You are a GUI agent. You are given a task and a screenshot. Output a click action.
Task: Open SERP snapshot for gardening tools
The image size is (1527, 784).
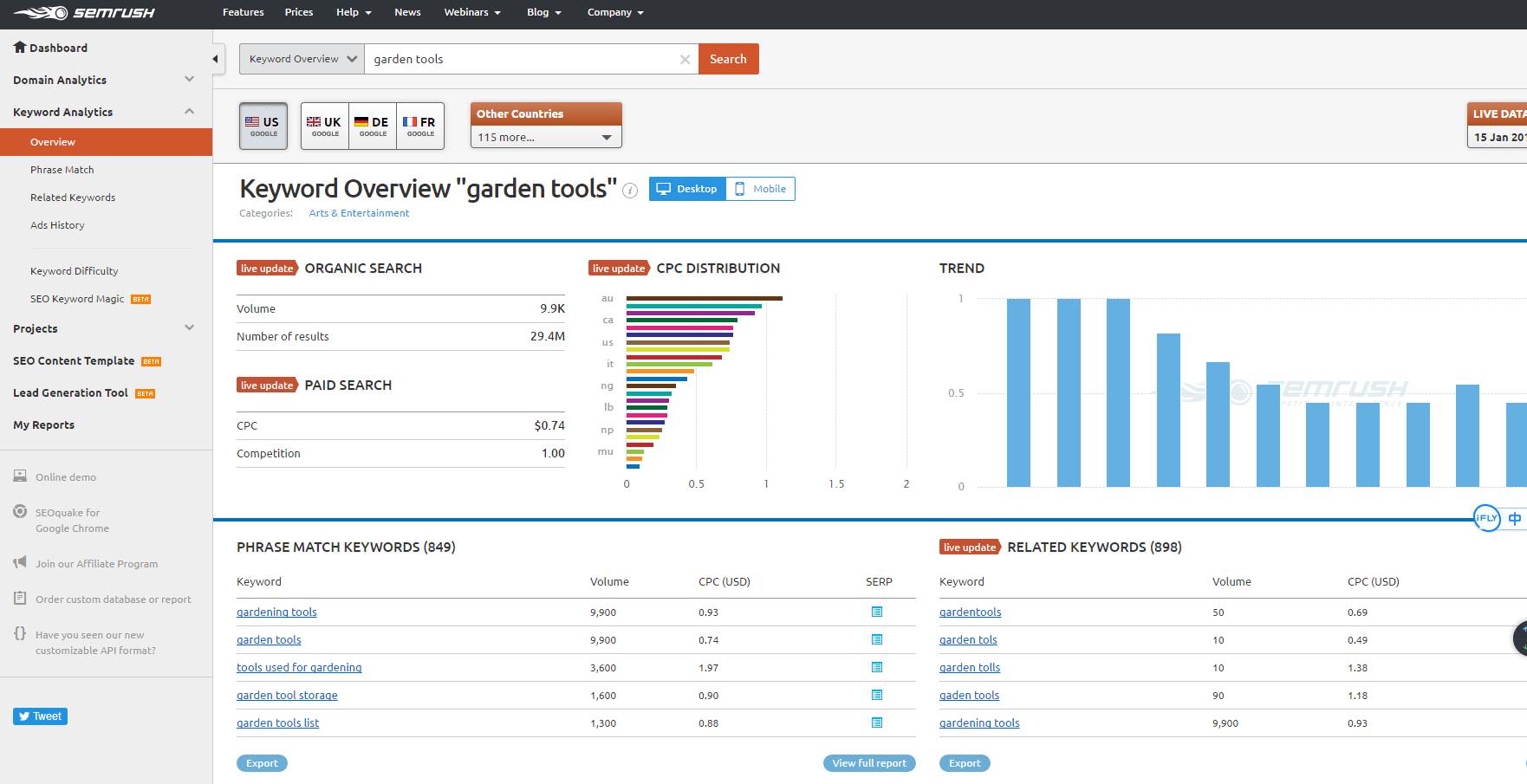[877, 612]
